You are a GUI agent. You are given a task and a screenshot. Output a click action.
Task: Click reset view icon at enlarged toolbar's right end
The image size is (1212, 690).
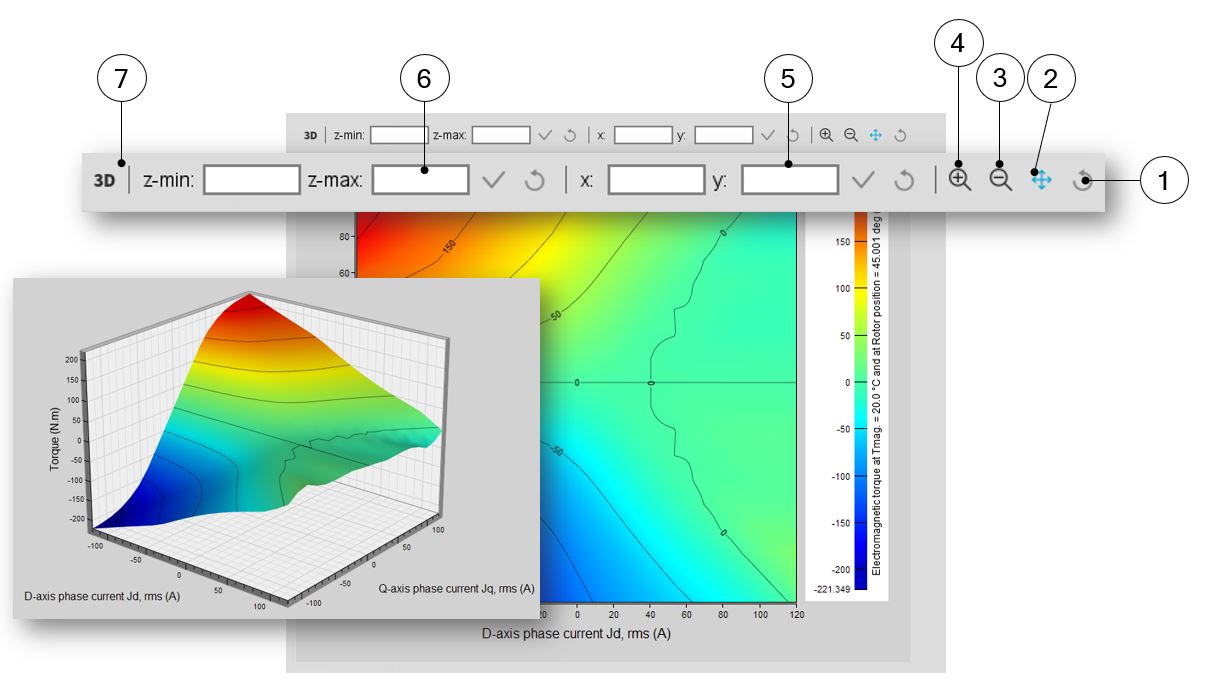pos(1082,181)
